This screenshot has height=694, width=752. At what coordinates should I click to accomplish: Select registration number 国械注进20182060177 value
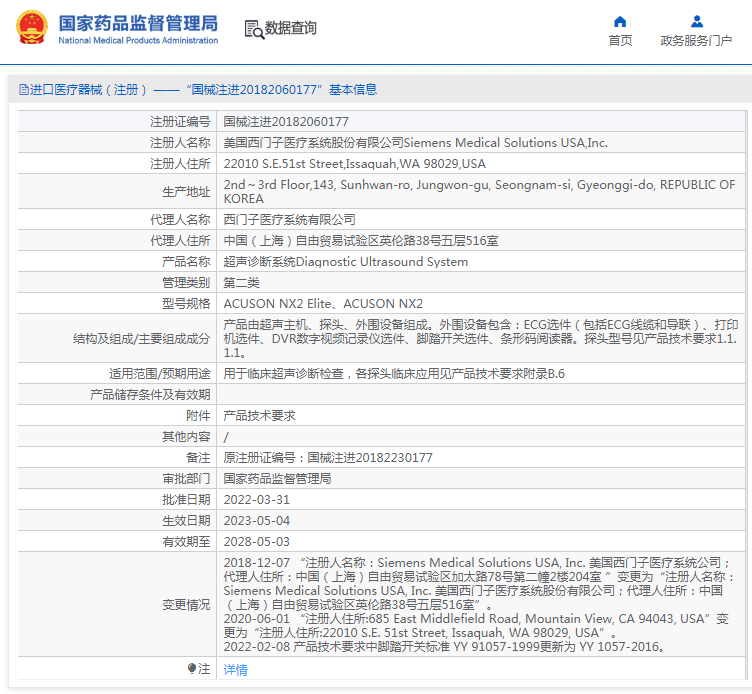286,122
